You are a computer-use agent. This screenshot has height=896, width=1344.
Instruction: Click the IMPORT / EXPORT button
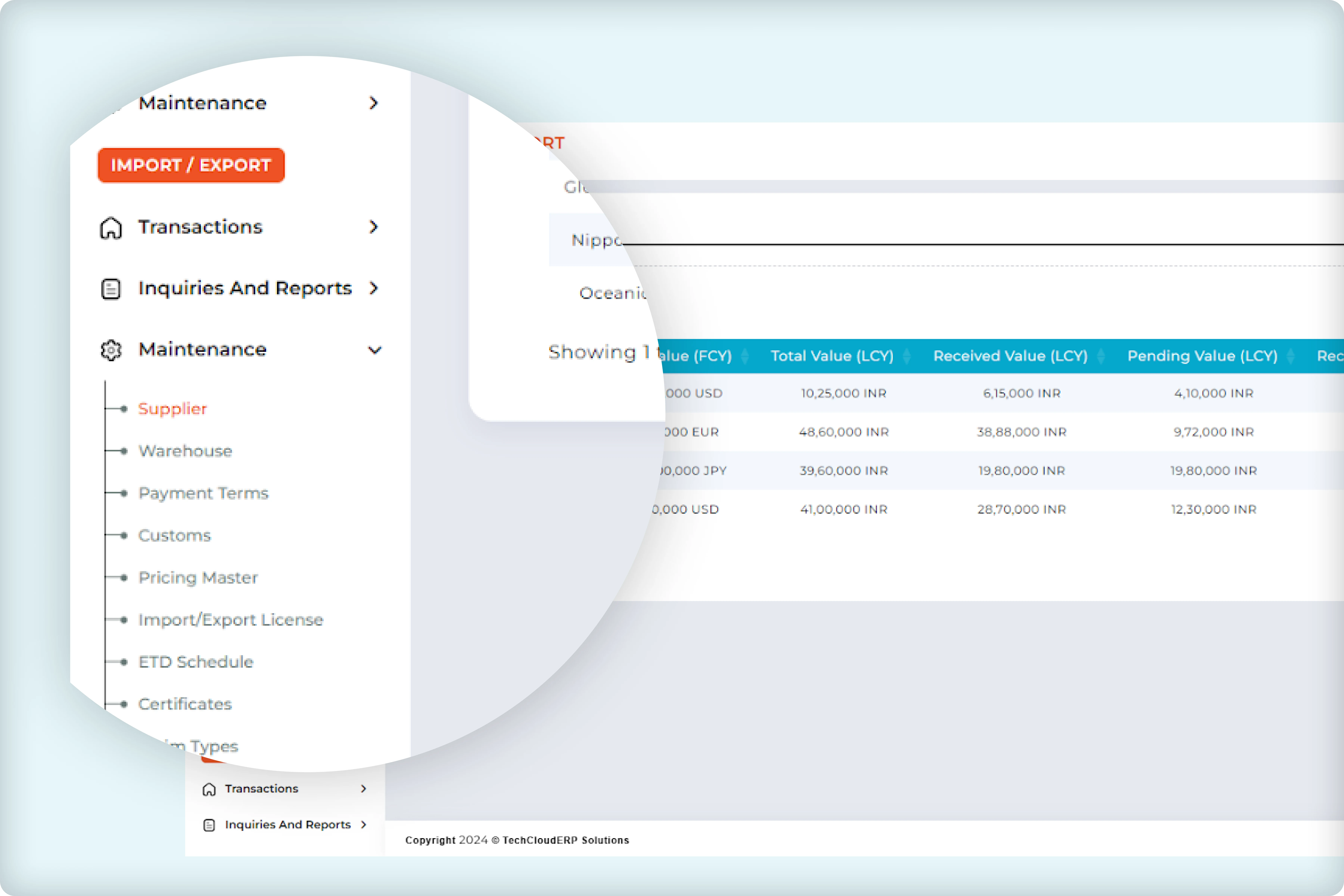(x=191, y=166)
